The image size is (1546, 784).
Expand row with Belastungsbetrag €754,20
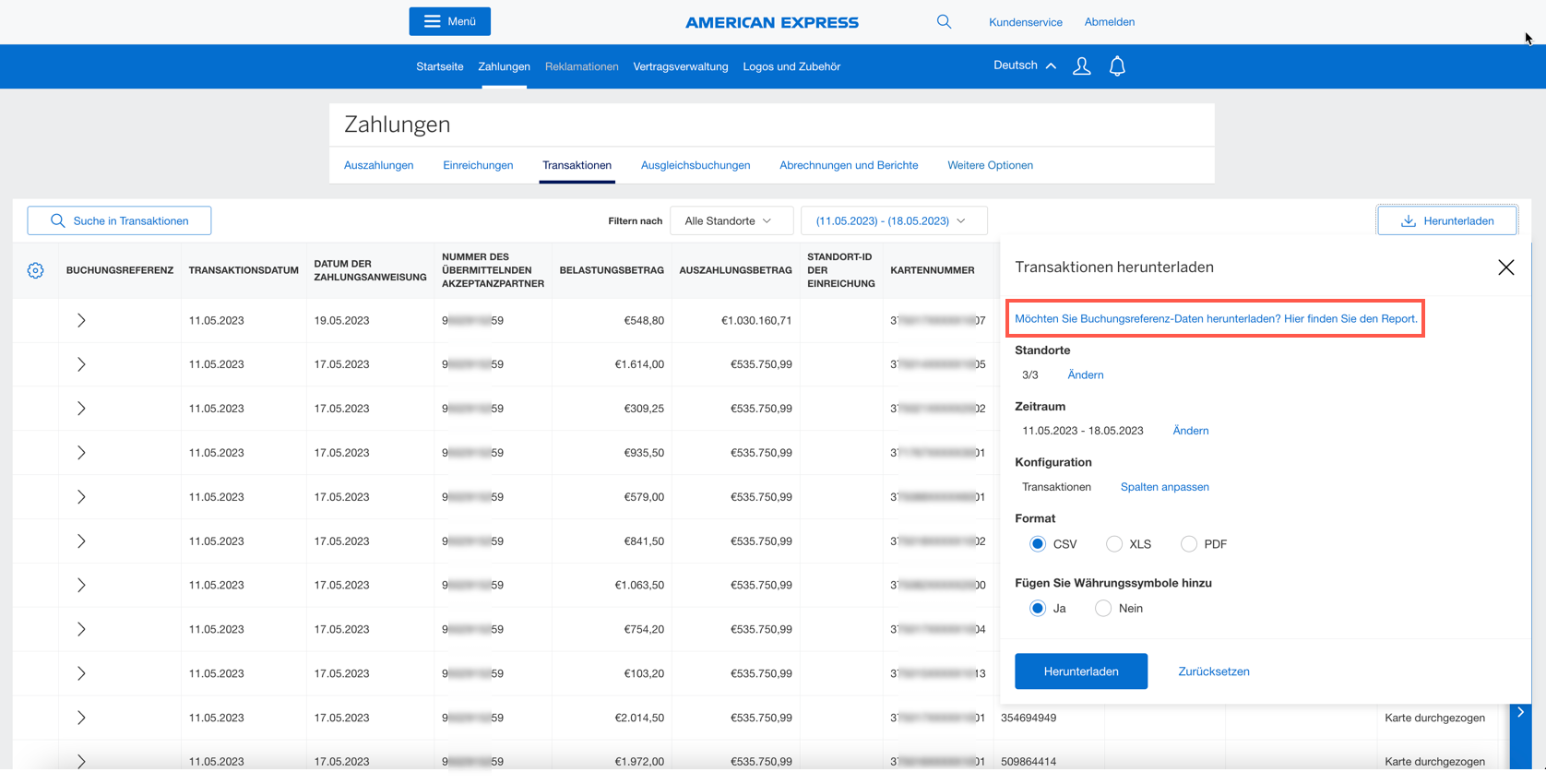[81, 629]
